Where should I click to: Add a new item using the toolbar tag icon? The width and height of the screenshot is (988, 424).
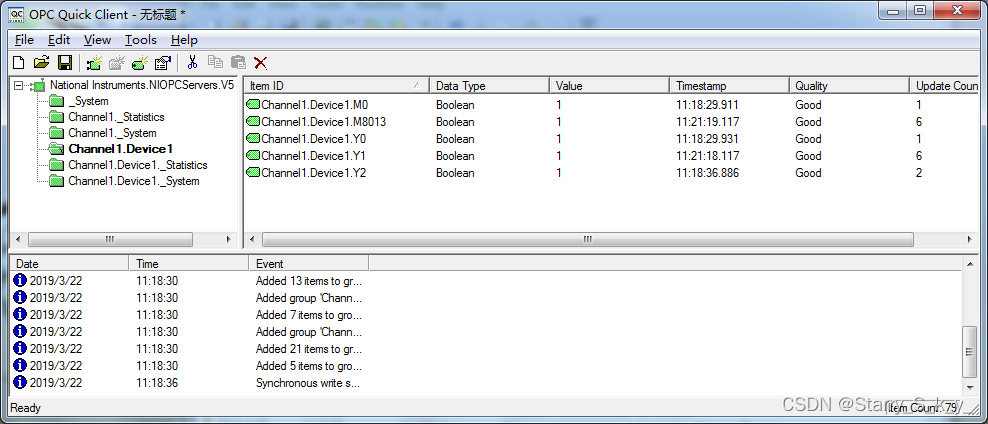click(139, 62)
